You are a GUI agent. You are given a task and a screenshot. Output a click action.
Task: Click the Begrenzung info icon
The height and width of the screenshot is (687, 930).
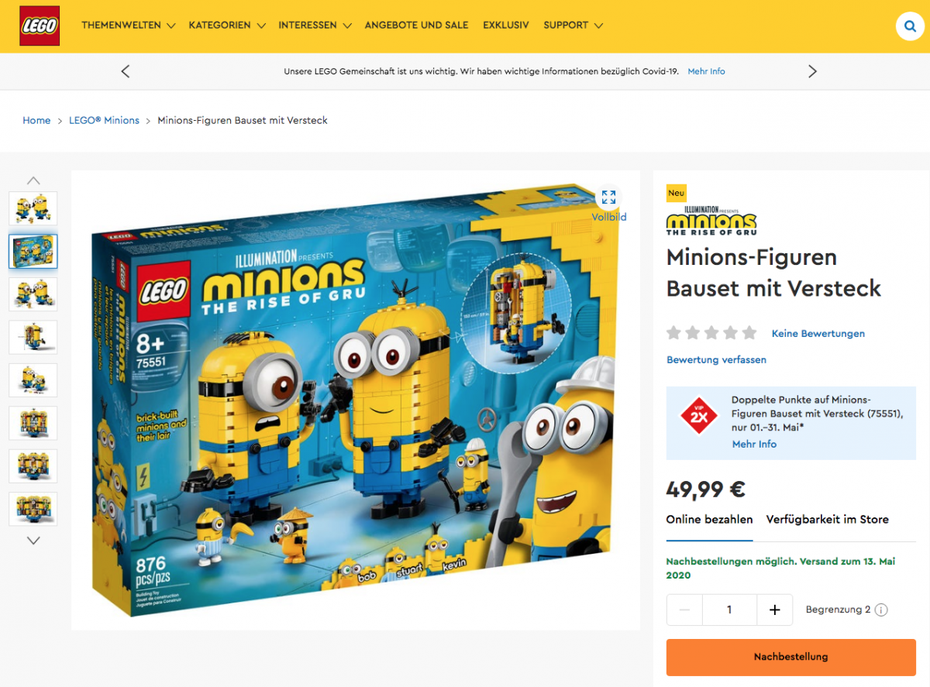881,610
